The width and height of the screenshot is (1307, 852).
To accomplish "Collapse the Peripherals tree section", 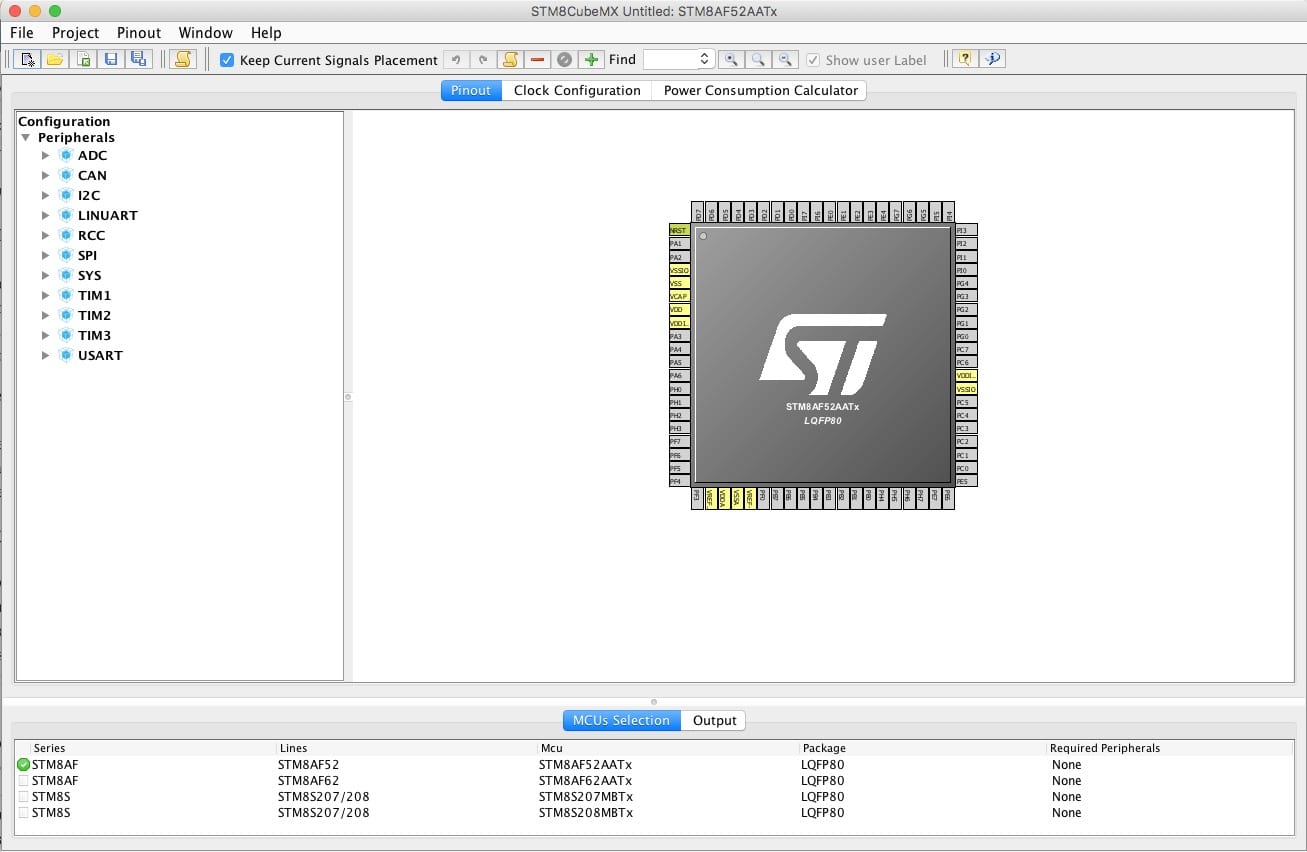I will tap(26, 138).
